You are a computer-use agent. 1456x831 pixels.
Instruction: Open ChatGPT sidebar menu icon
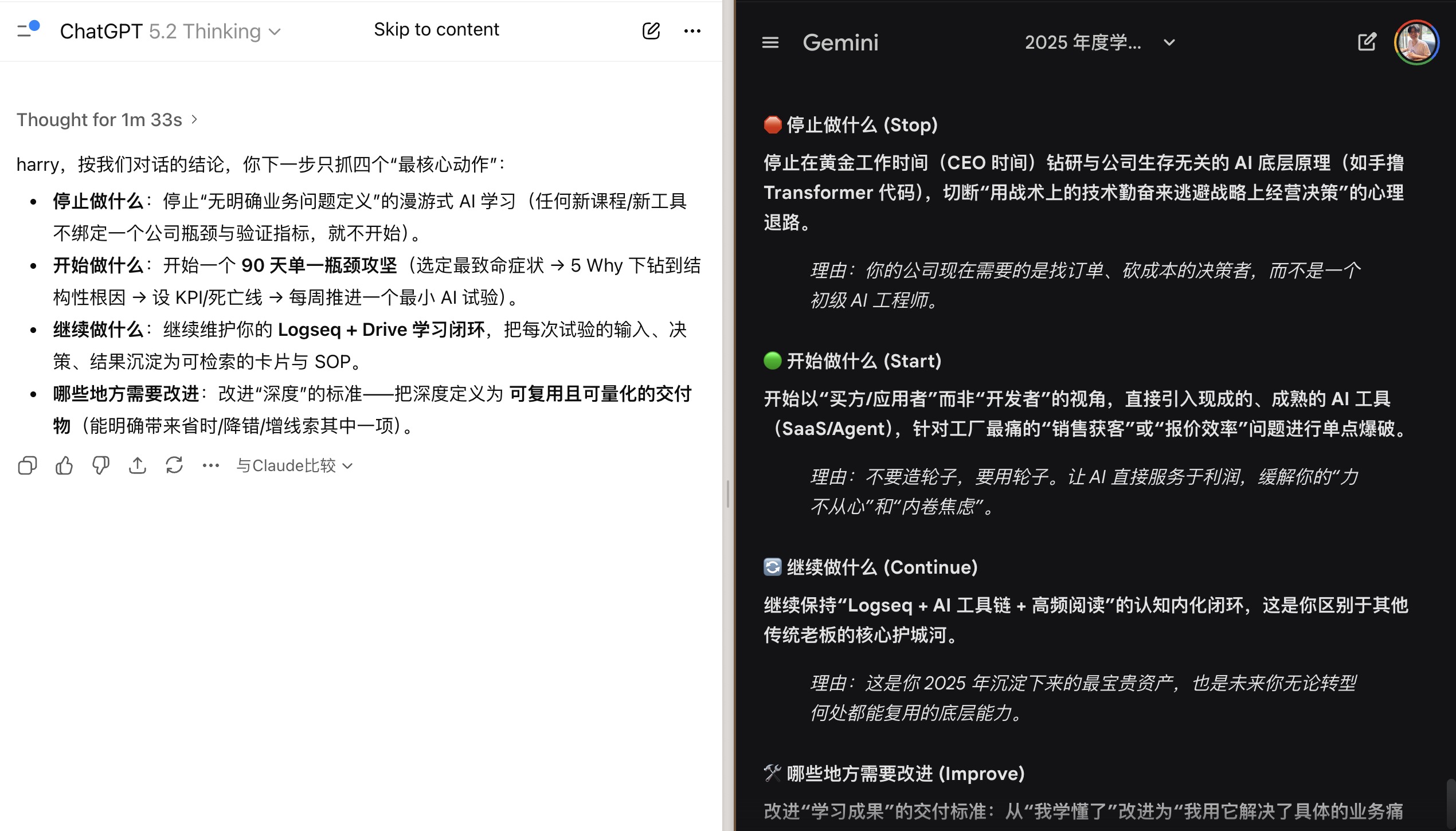click(27, 30)
